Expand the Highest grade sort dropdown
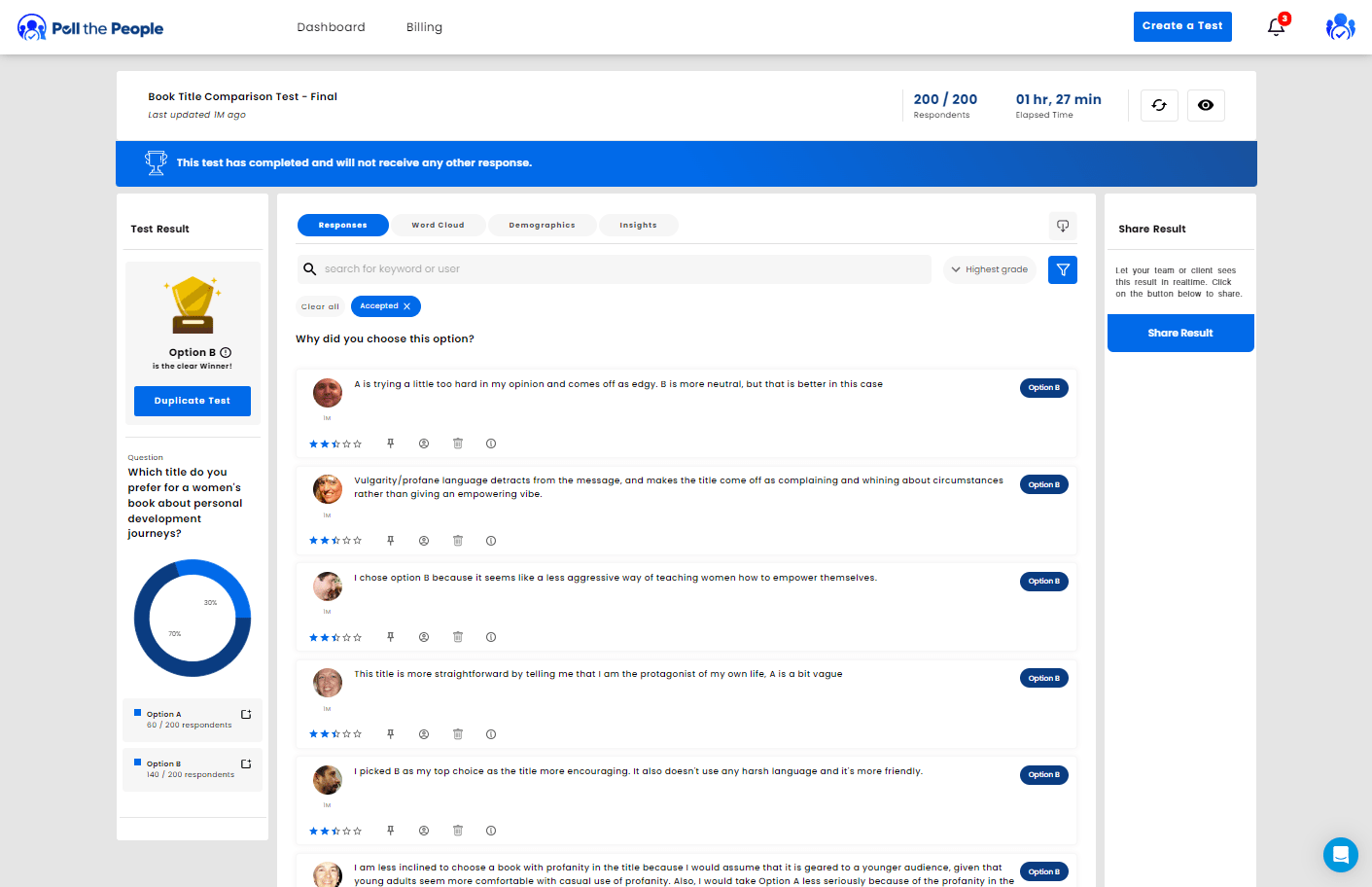 989,269
